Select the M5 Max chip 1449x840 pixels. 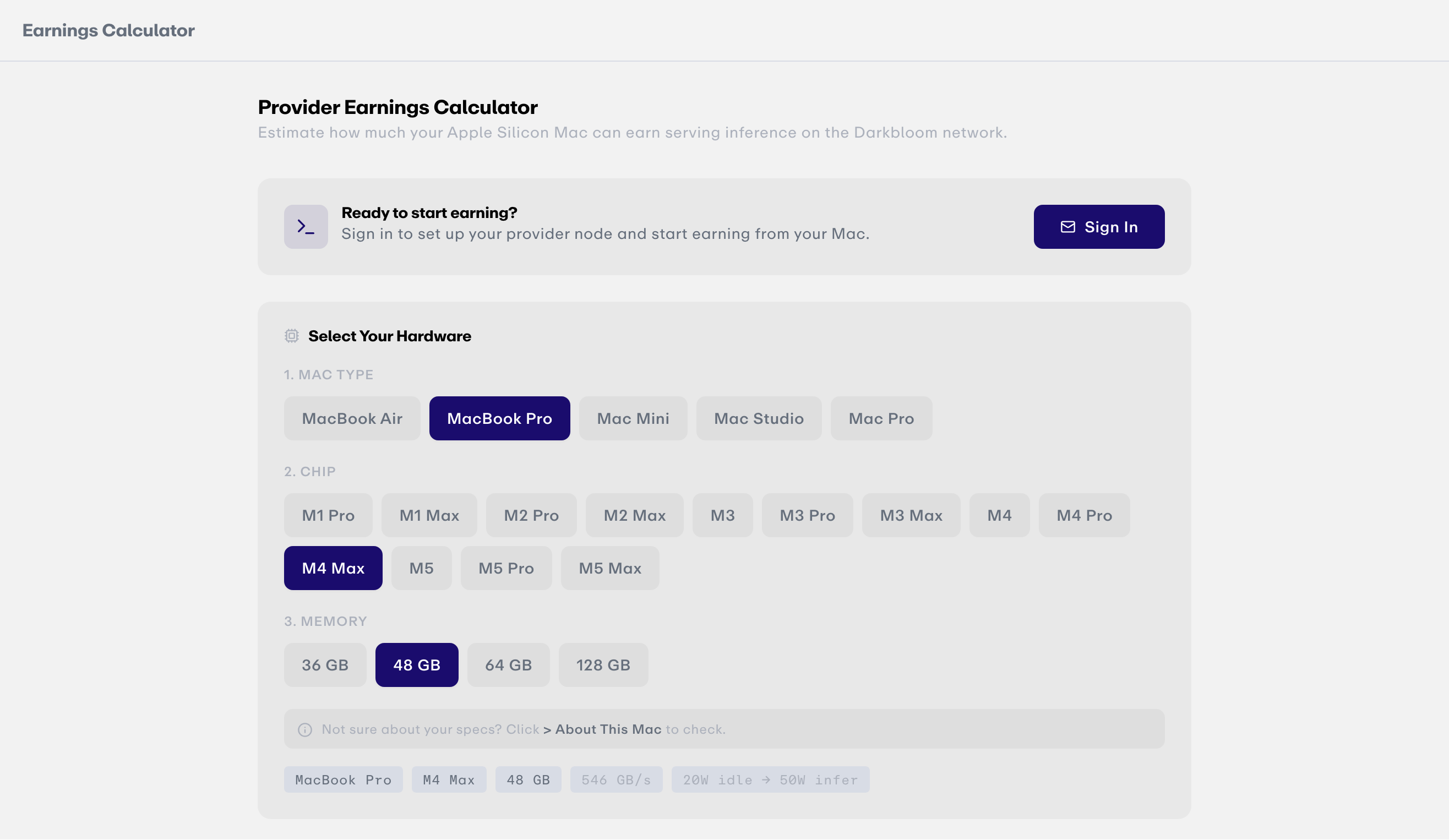point(609,568)
